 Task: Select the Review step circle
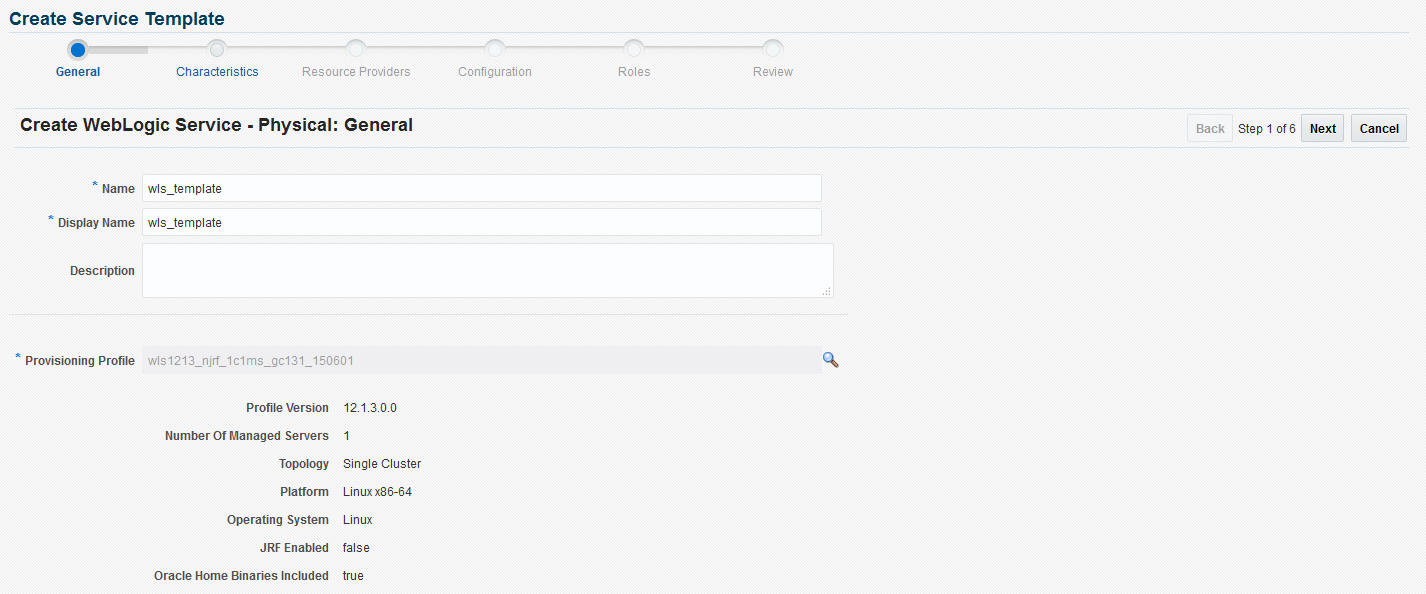(x=773, y=49)
